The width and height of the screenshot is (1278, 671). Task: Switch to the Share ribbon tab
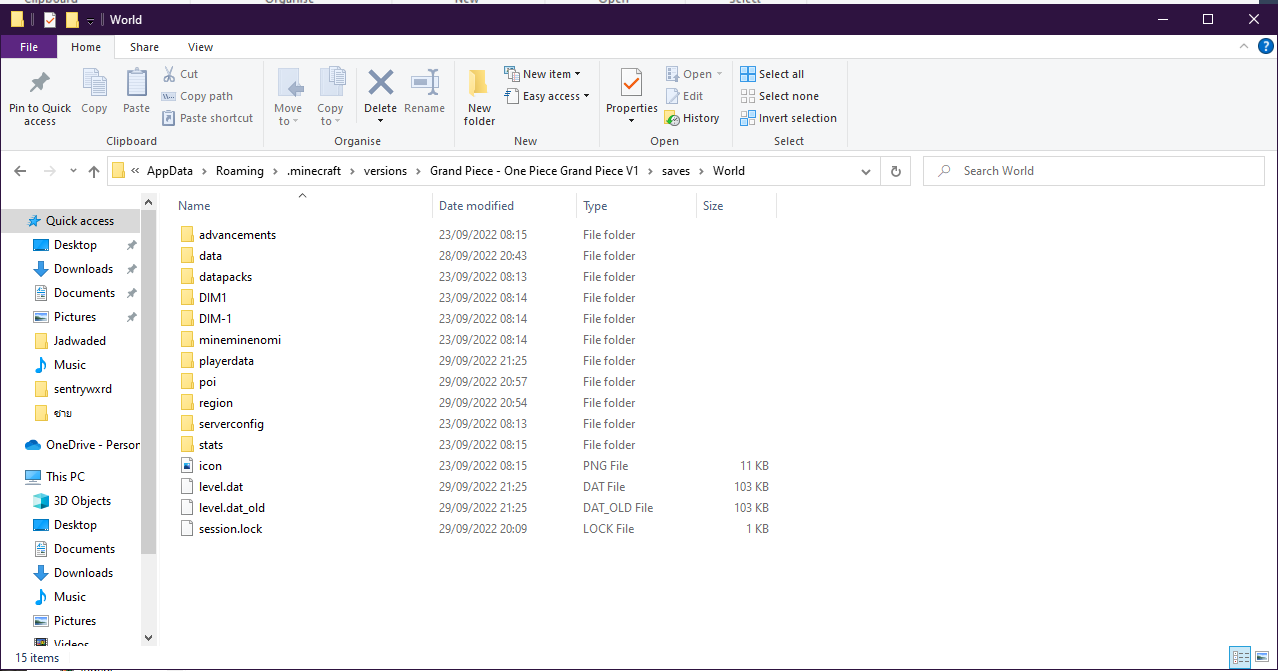144,47
